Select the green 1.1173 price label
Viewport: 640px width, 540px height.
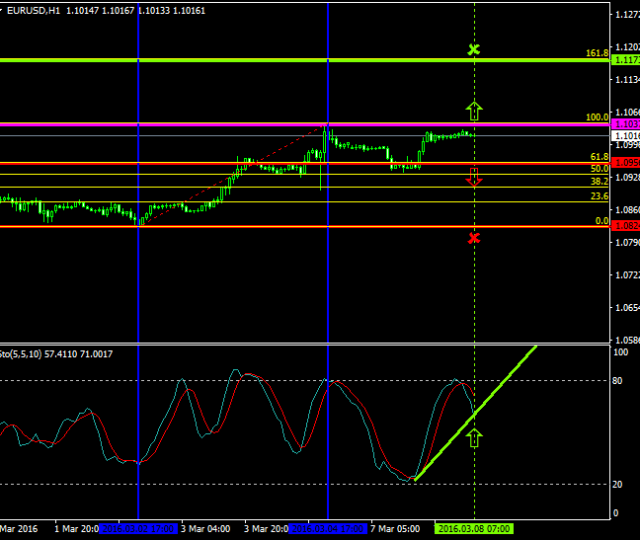pos(626,61)
